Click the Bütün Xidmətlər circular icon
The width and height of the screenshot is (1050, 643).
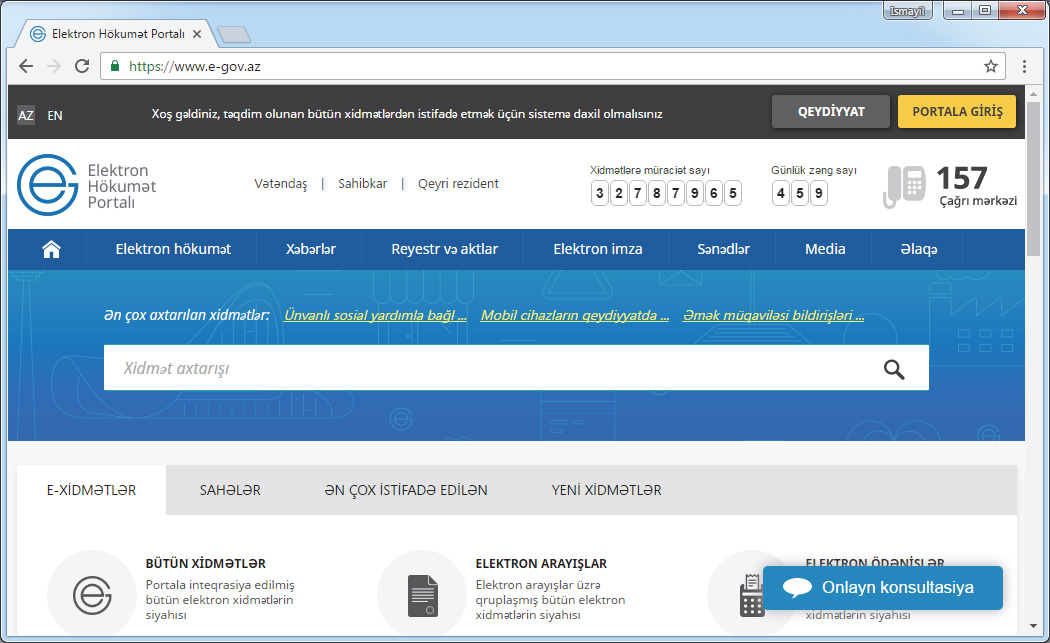point(92,595)
